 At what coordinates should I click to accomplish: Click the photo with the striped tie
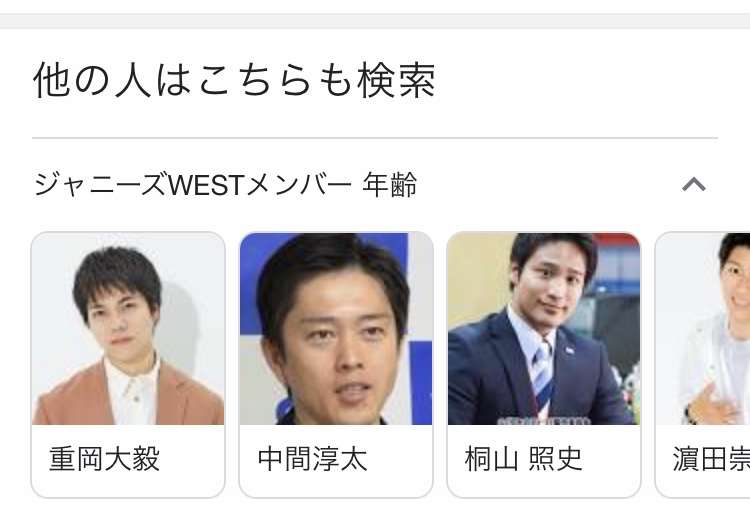[x=544, y=329]
